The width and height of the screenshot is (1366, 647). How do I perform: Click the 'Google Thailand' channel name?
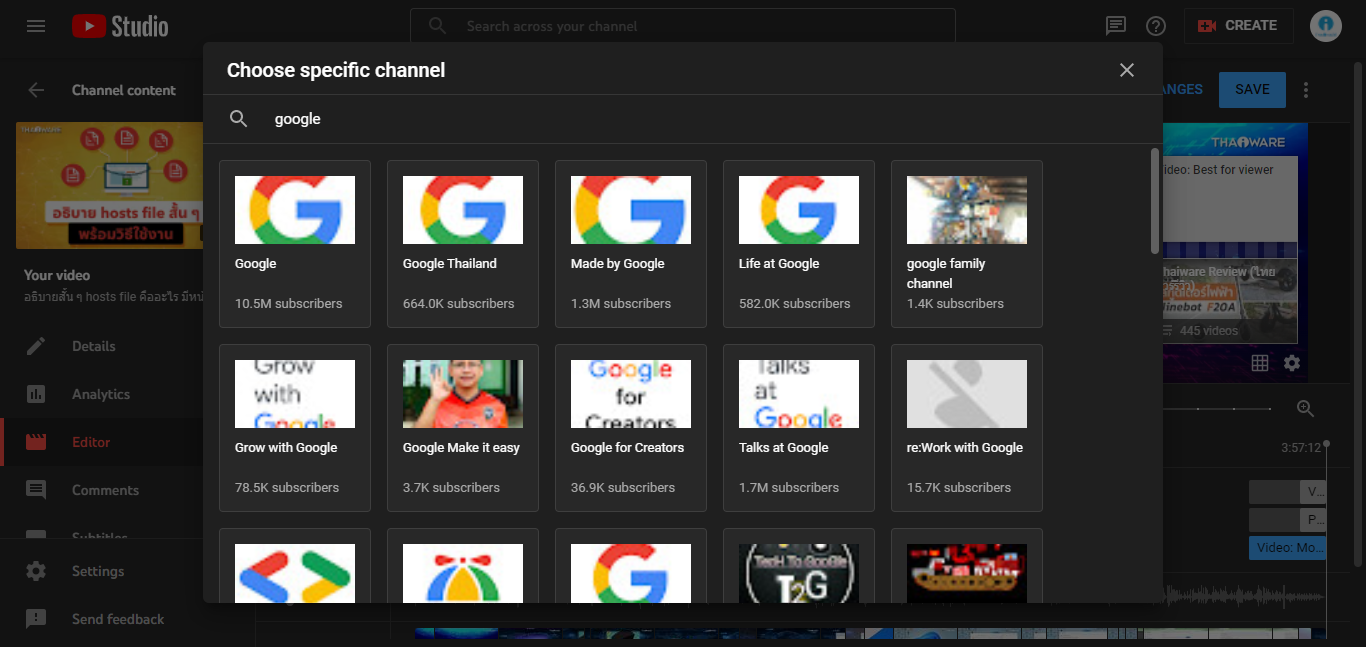[x=450, y=264]
